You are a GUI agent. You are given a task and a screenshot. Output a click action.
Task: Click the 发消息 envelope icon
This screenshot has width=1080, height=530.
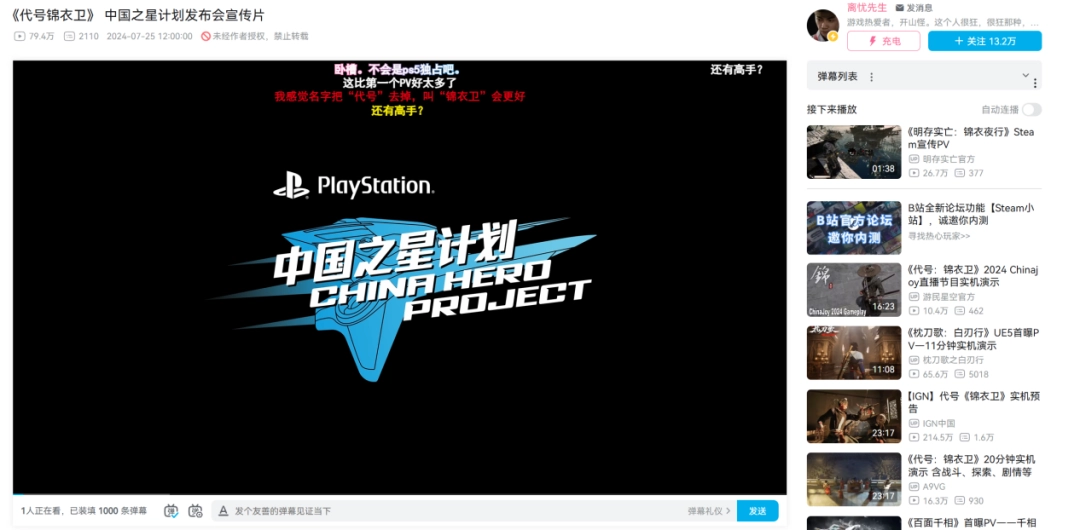(x=900, y=7)
